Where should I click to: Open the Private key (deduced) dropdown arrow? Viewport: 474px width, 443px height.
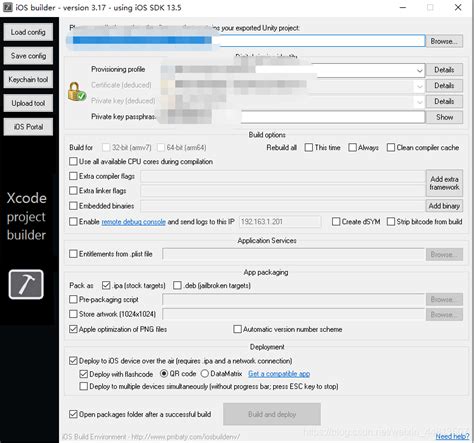click(x=419, y=102)
